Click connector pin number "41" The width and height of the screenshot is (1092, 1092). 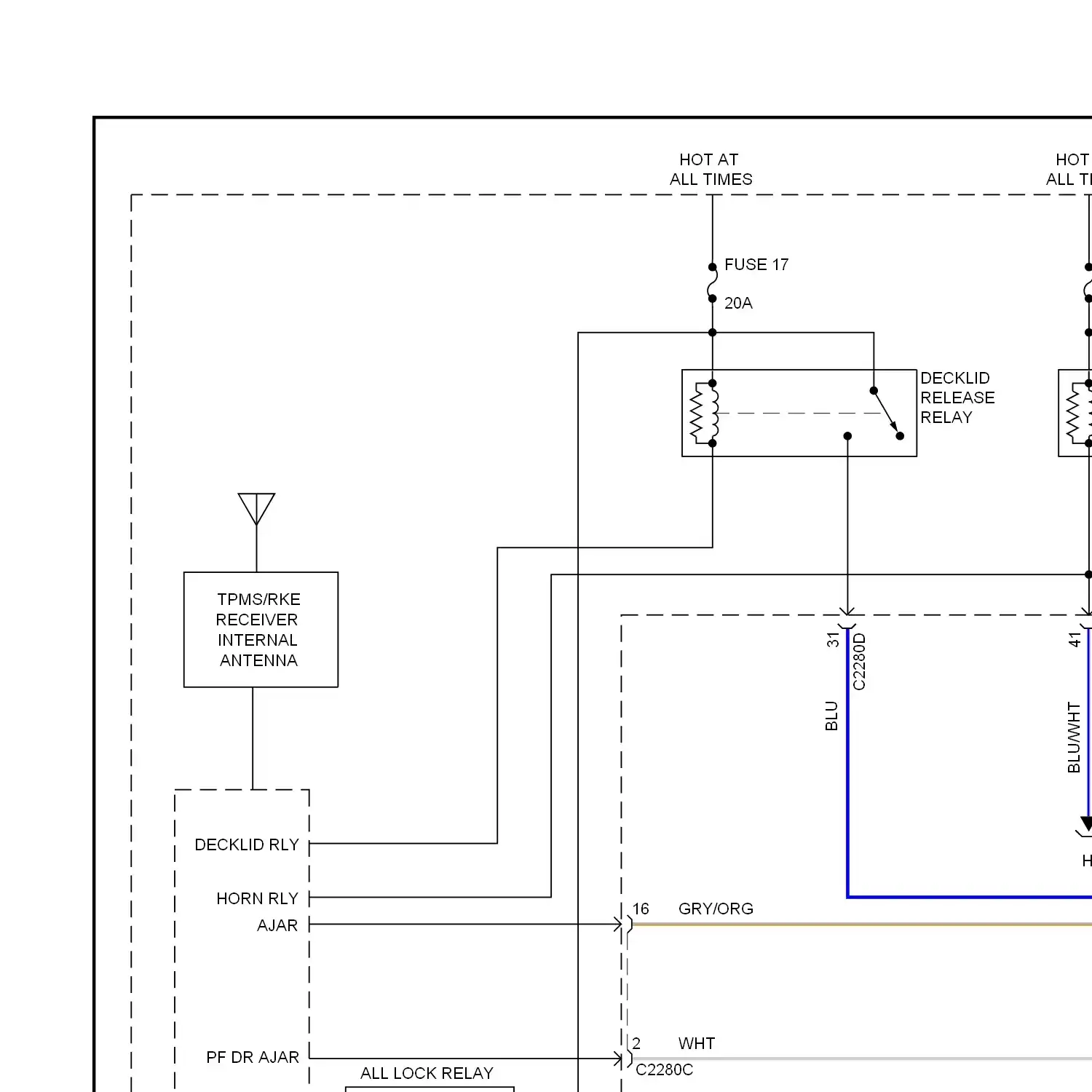point(1075,639)
